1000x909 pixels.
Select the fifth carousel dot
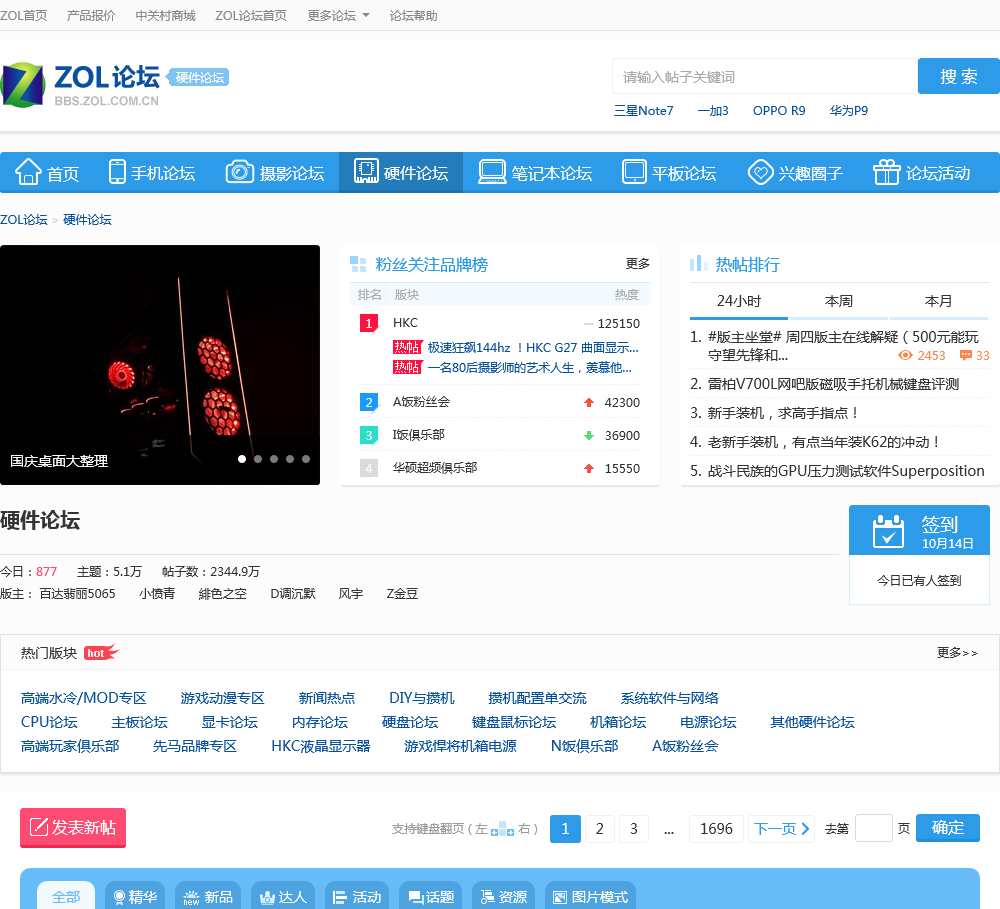(x=305, y=459)
